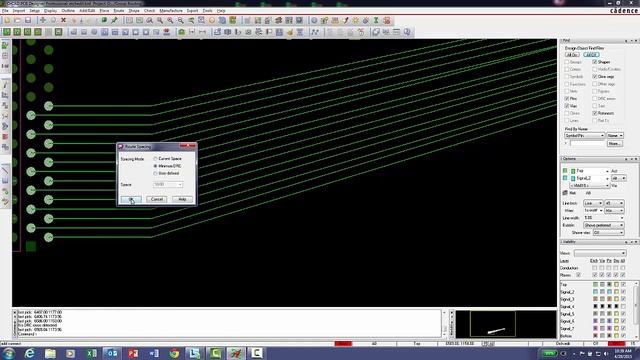The height and width of the screenshot is (360, 640).
Task: Open the Line width dropdown
Action: click(604, 218)
